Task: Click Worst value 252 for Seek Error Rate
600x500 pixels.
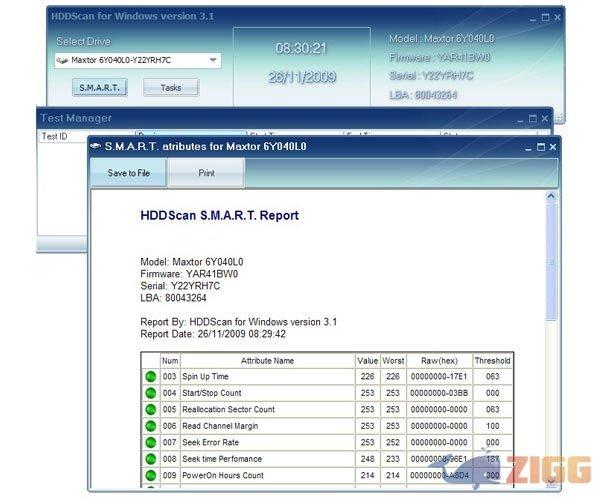Action: tap(393, 442)
